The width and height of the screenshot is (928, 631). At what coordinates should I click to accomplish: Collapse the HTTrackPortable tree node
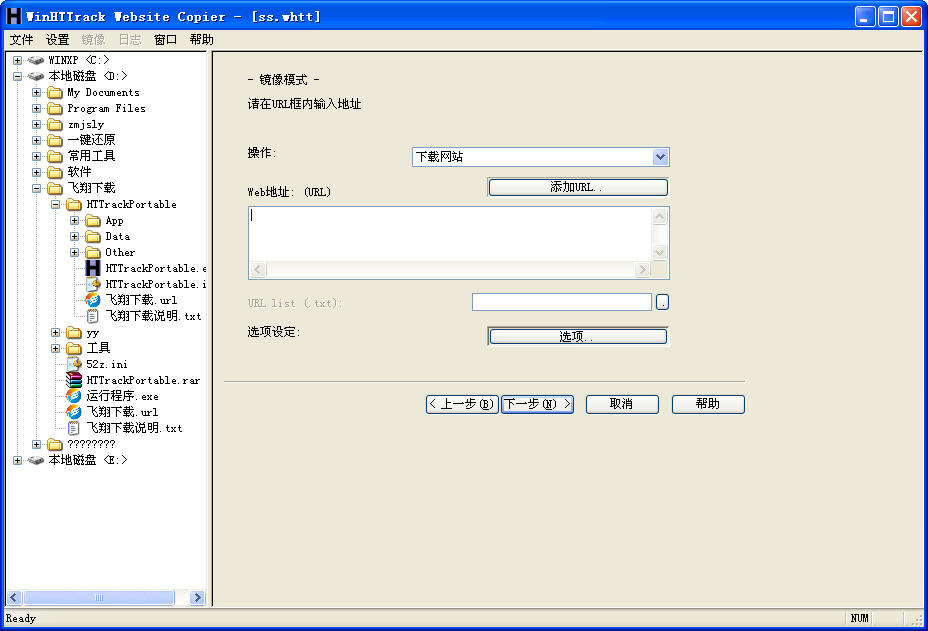56,205
